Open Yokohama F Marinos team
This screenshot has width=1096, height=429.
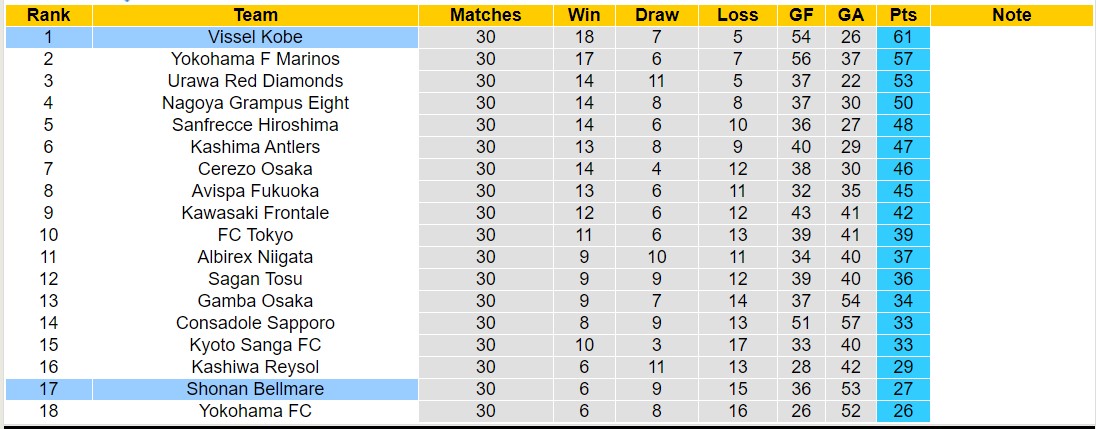pyautogui.click(x=255, y=59)
